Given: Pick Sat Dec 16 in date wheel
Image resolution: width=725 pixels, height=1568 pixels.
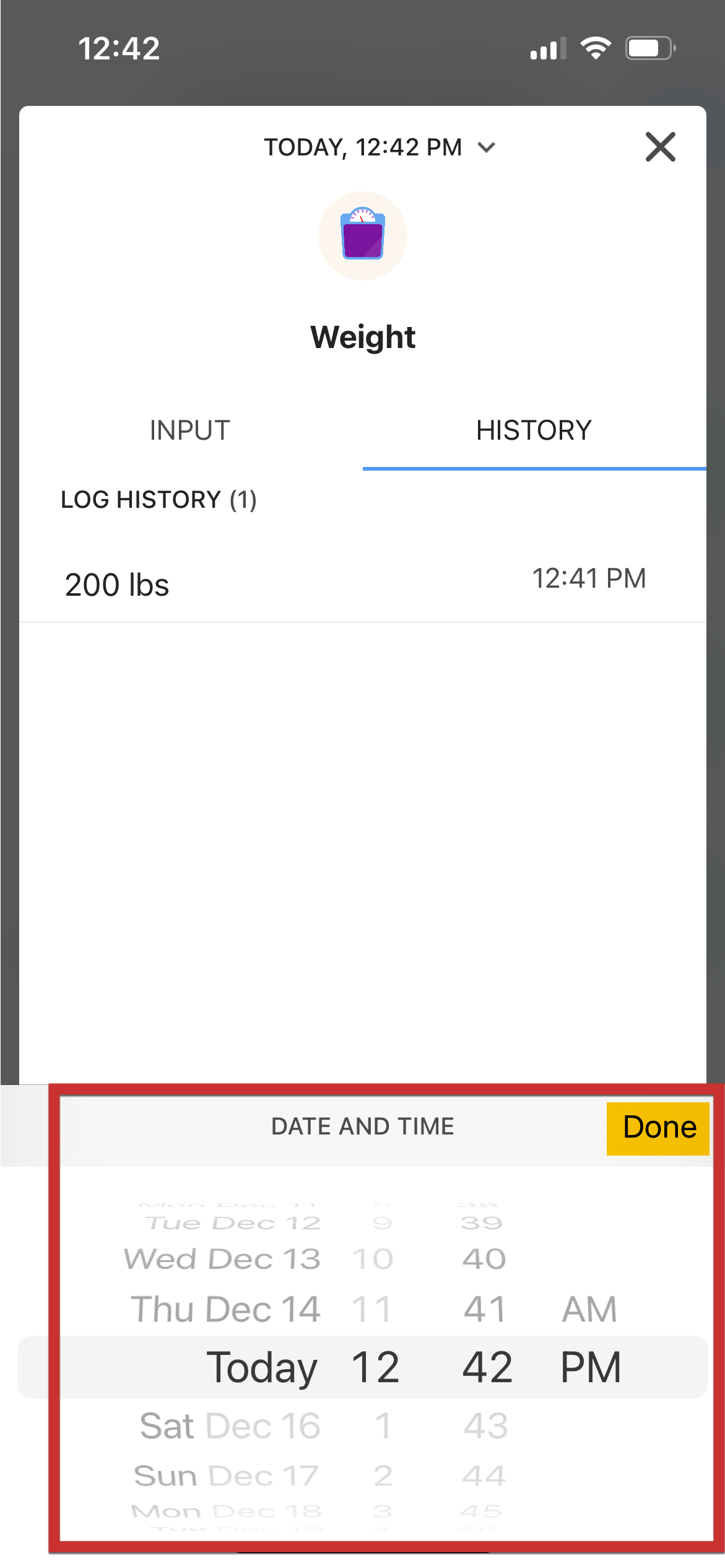Looking at the screenshot, I should [x=230, y=1426].
